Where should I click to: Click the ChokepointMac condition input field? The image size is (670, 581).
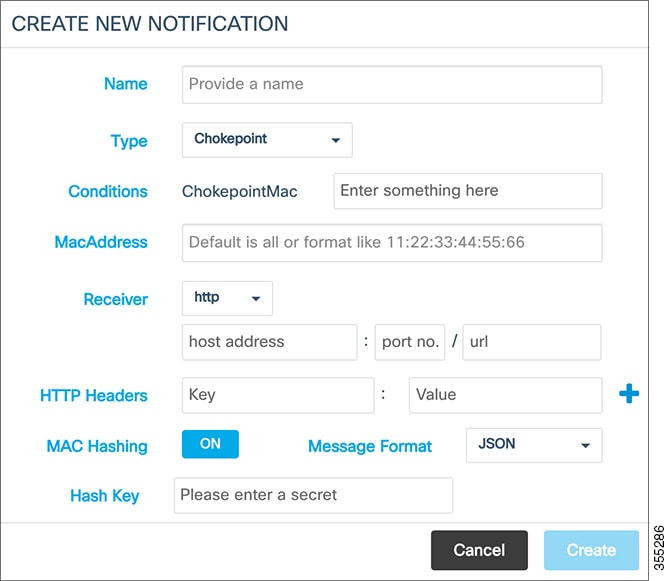pos(468,191)
